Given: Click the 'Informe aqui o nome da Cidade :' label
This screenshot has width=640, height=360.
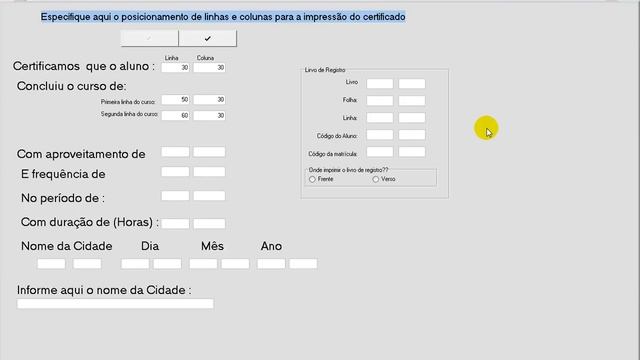Looking at the screenshot, I should click(x=104, y=290).
